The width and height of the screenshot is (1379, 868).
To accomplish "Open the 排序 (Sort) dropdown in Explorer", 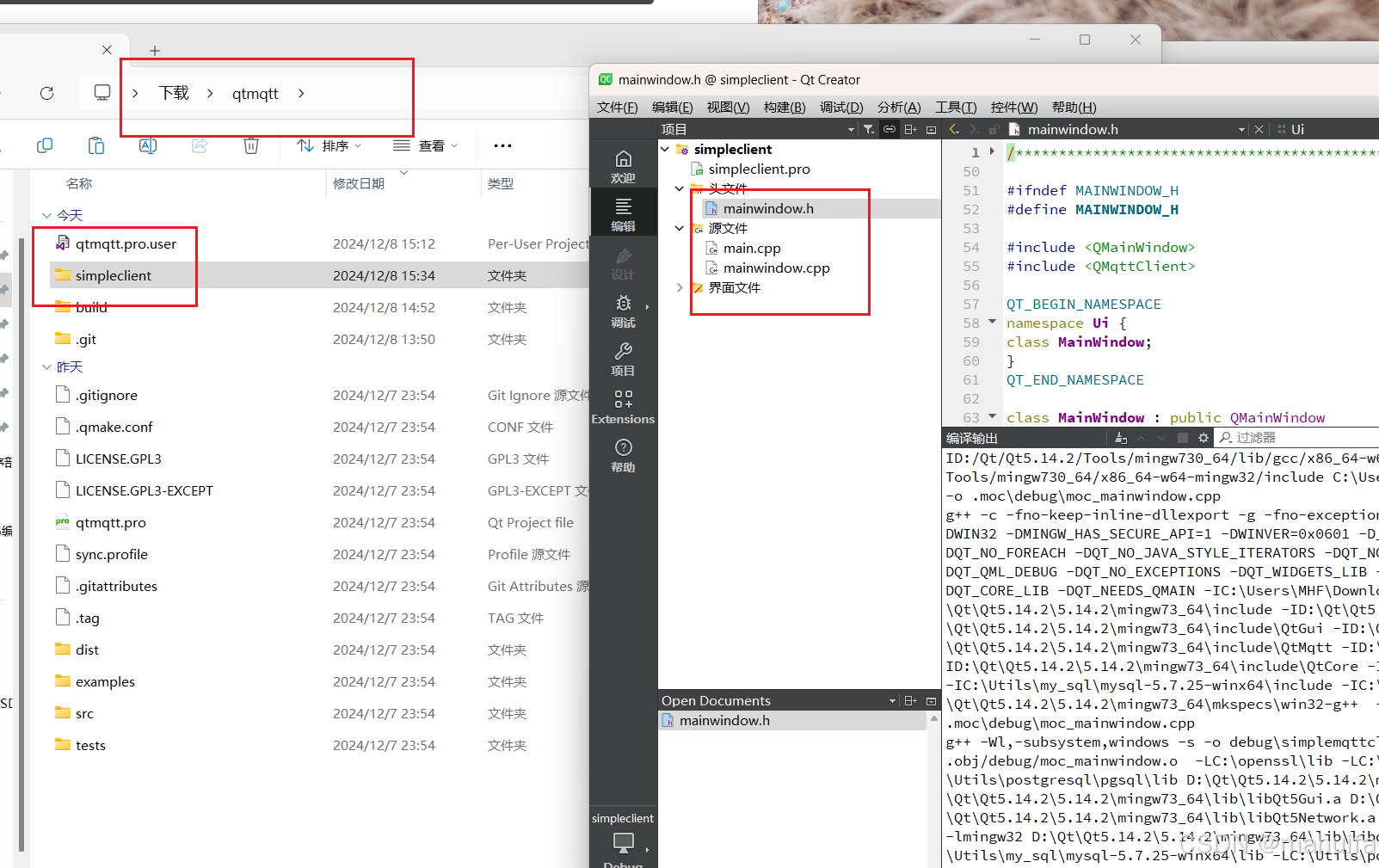I will pos(329,145).
